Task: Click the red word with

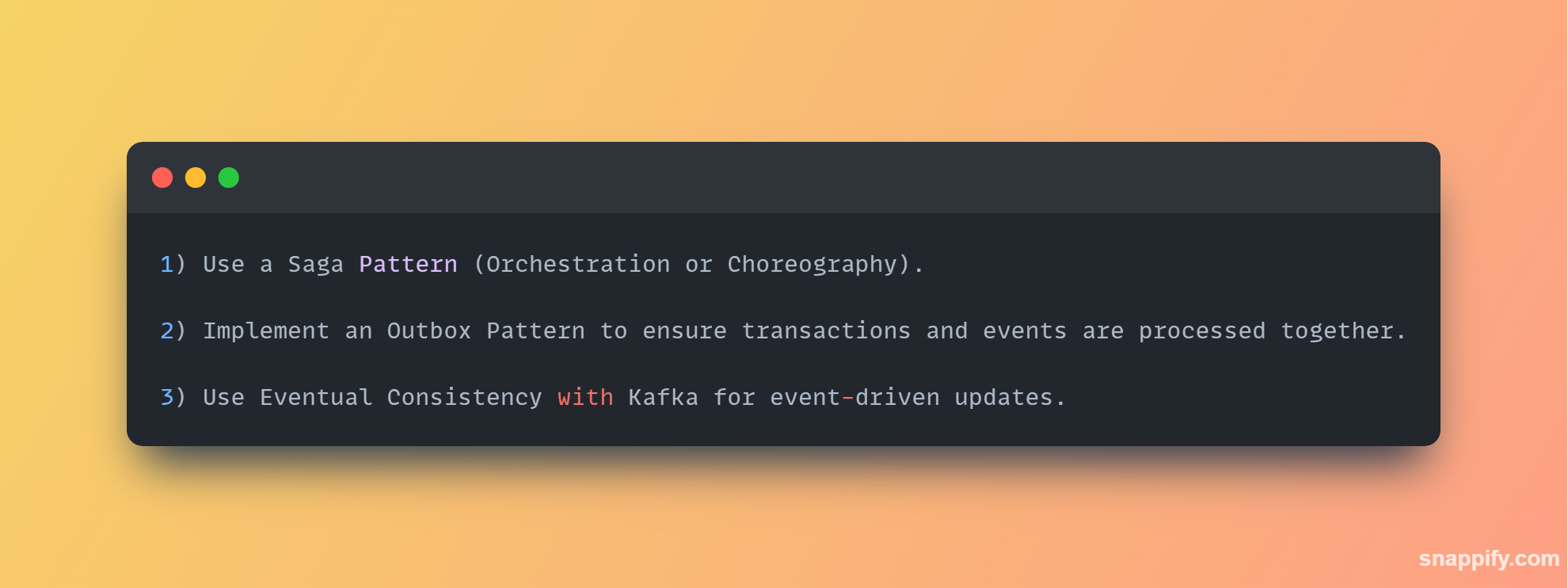Action: [585, 397]
